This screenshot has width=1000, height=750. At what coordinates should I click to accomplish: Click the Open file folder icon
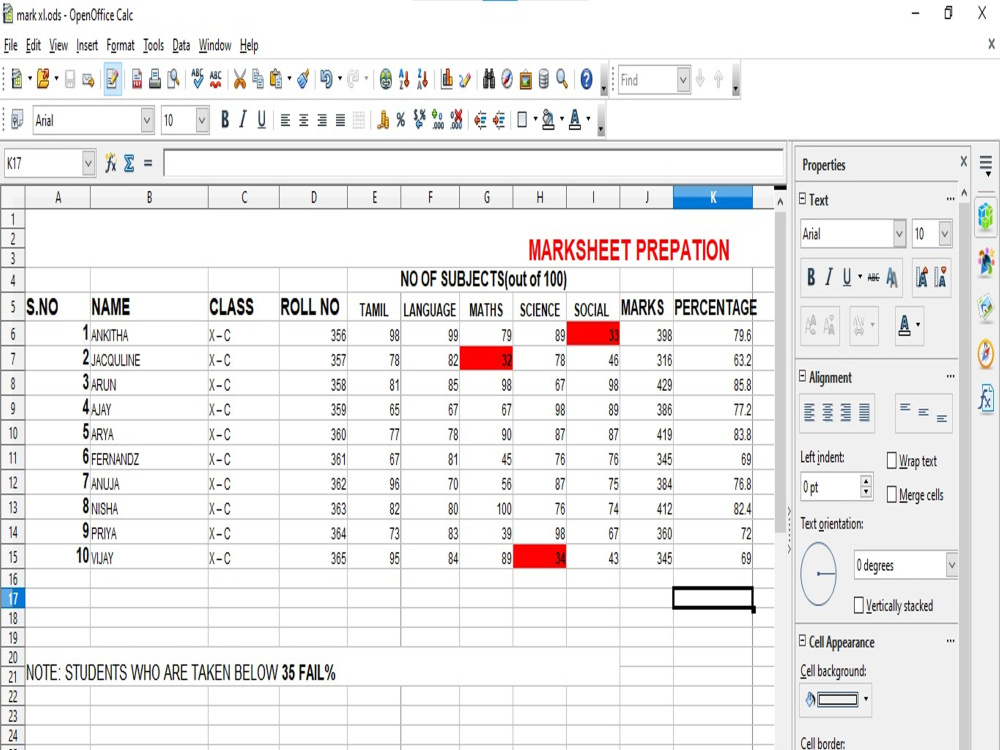pos(43,80)
